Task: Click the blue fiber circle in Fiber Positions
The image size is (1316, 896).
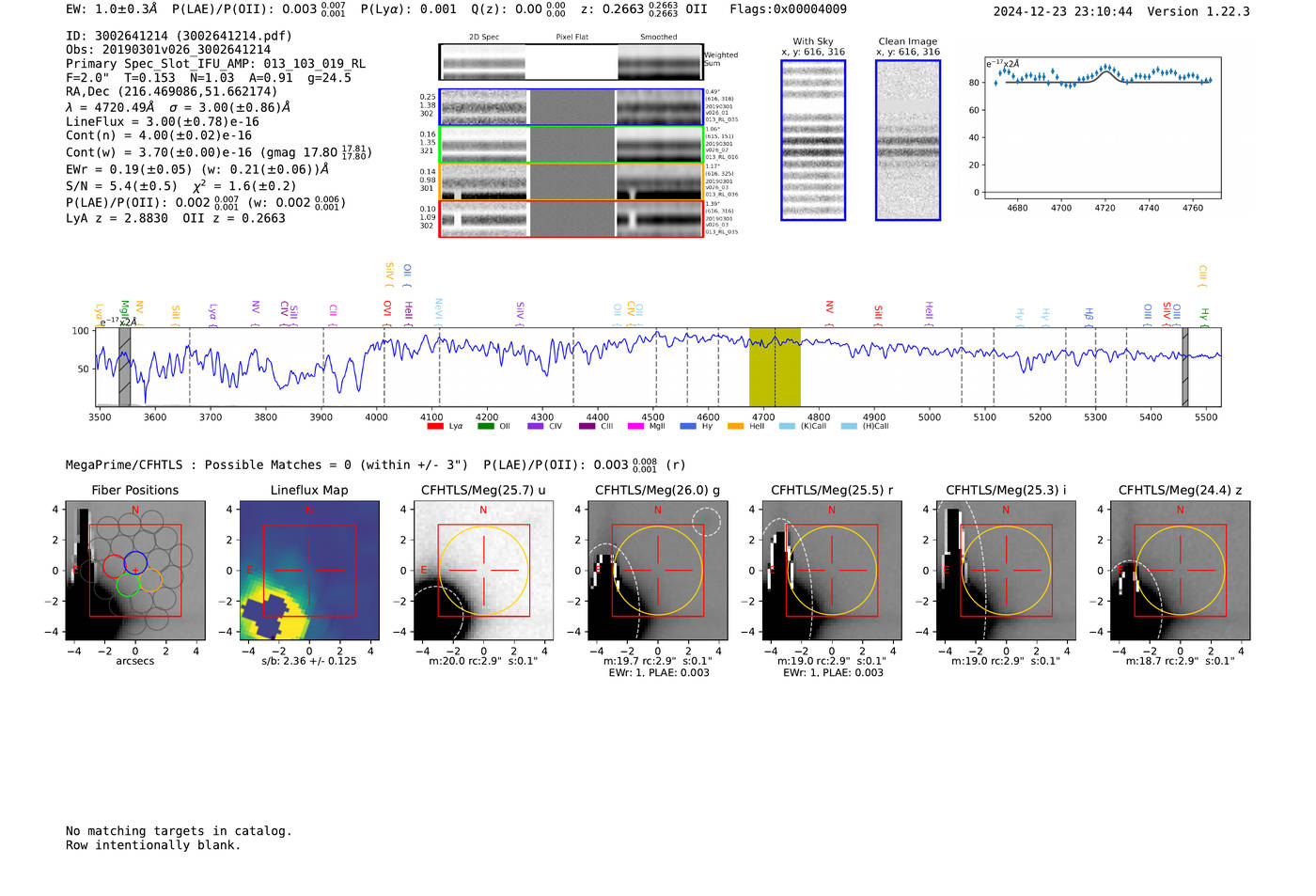Action: 135,564
